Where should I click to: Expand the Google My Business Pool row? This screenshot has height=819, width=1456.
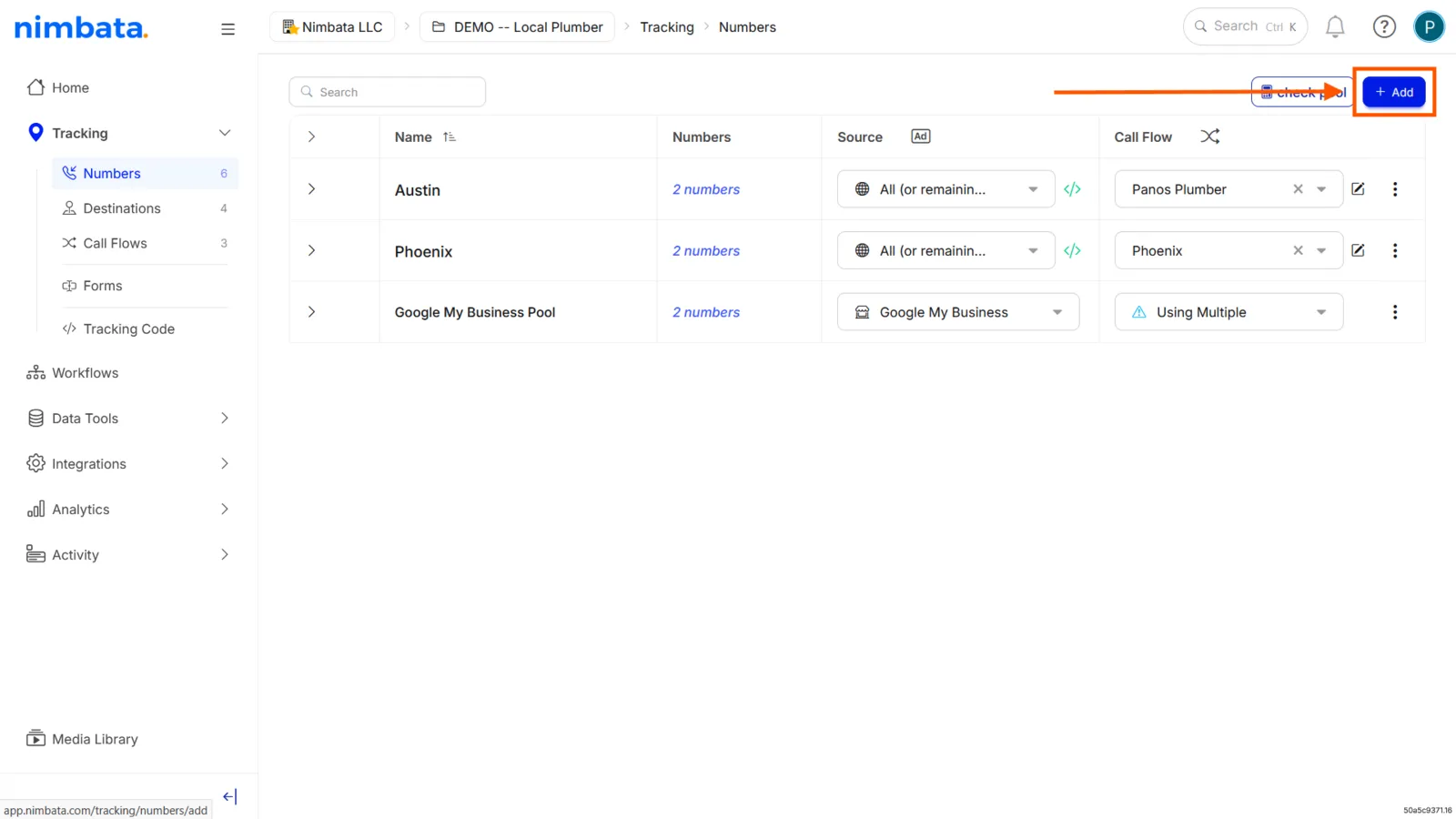311,312
